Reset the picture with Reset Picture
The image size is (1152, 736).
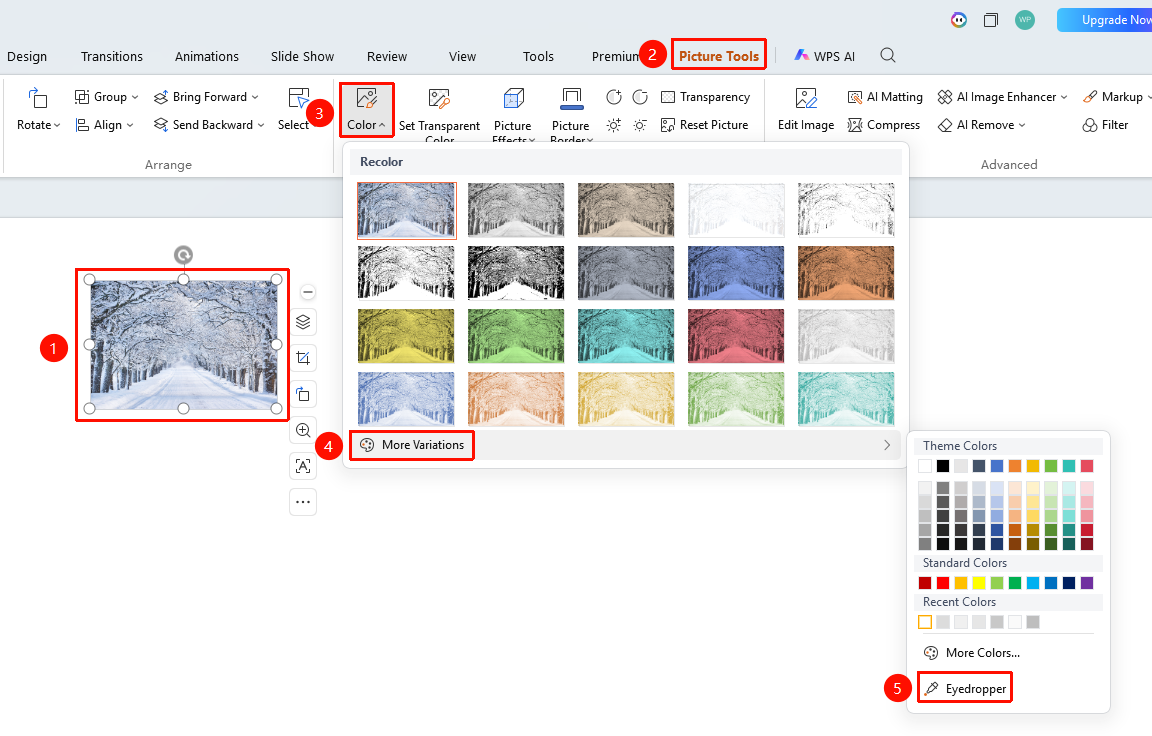pyautogui.click(x=704, y=125)
